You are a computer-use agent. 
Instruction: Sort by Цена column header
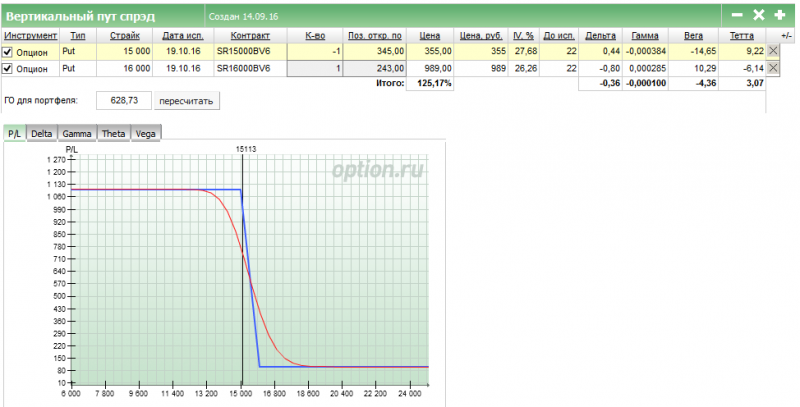pyautogui.click(x=430, y=36)
